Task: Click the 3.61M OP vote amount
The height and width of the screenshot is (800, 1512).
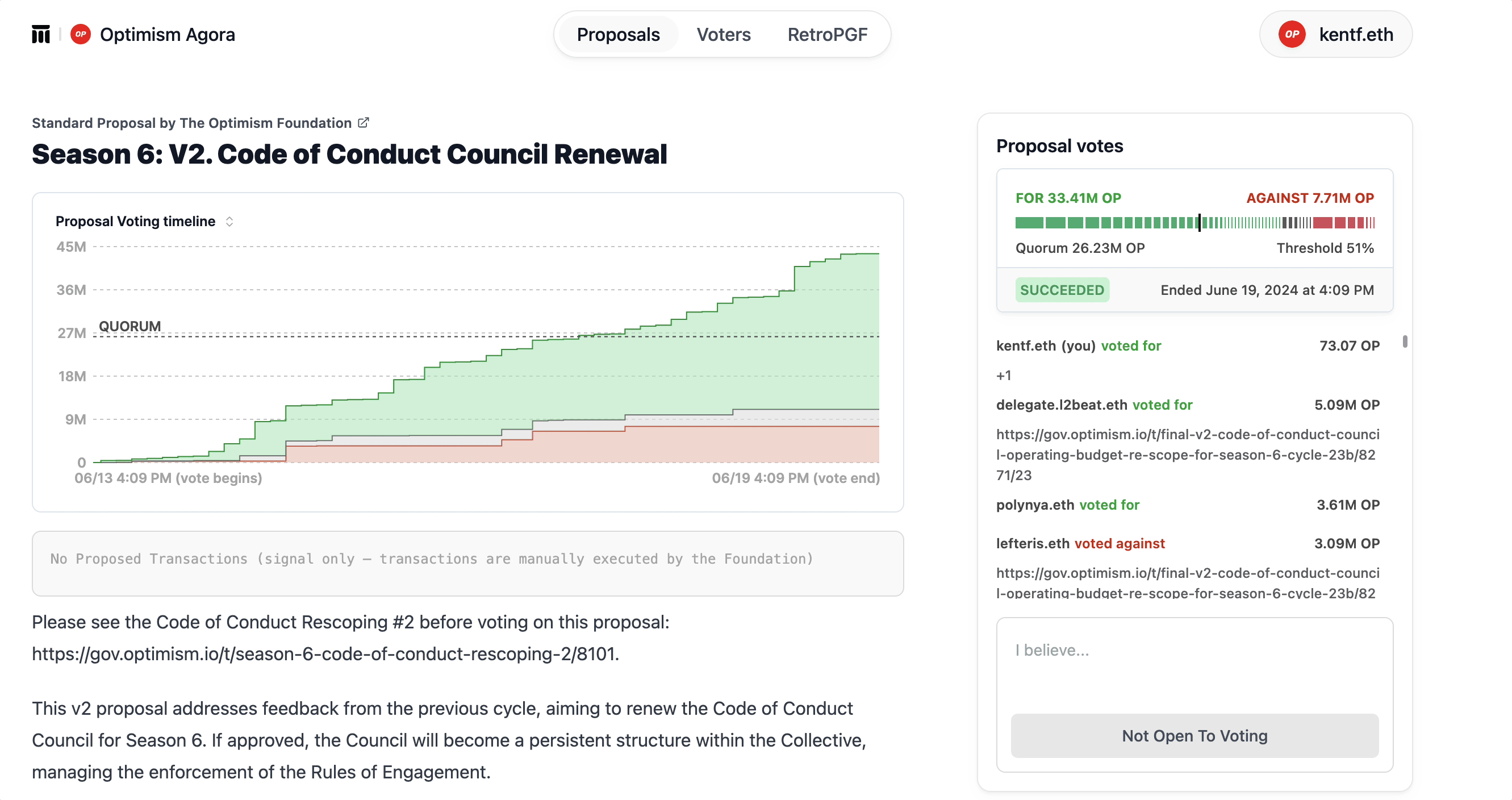Action: 1348,504
